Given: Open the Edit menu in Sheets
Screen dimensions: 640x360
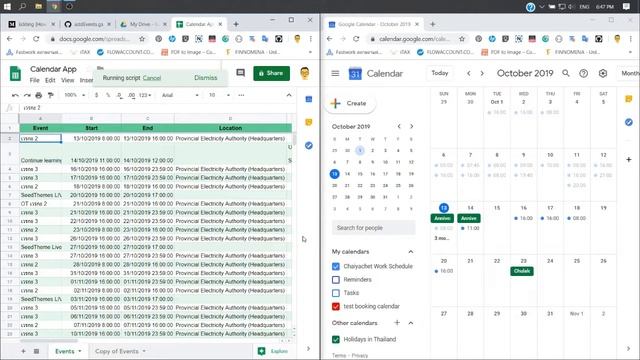Looking at the screenshot, I should (x=50, y=80).
